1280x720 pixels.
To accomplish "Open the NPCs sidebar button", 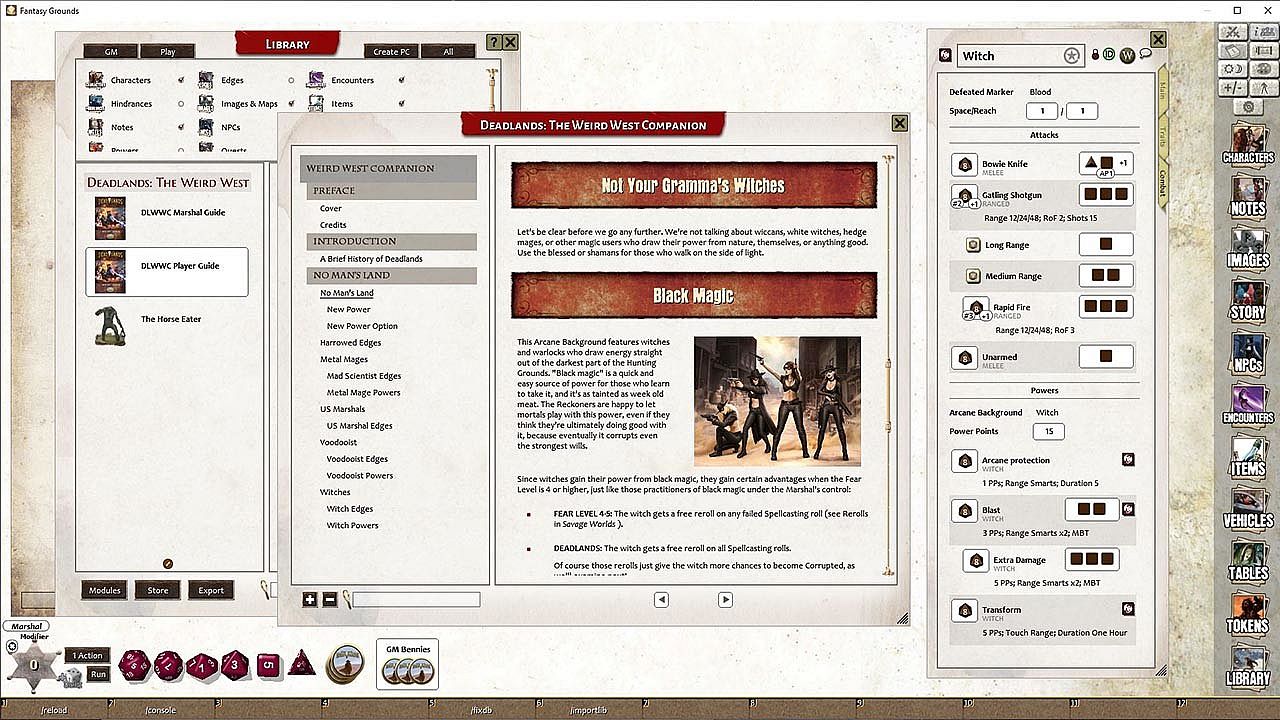I will (x=1247, y=351).
